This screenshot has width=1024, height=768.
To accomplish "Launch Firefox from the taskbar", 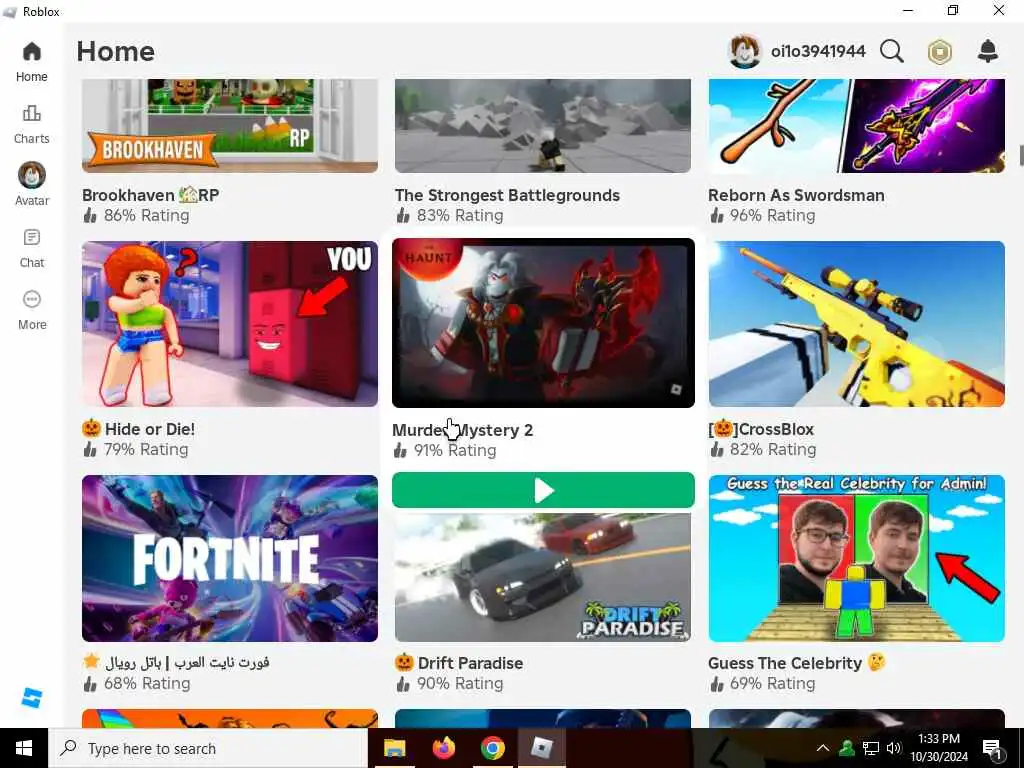I will [x=444, y=748].
